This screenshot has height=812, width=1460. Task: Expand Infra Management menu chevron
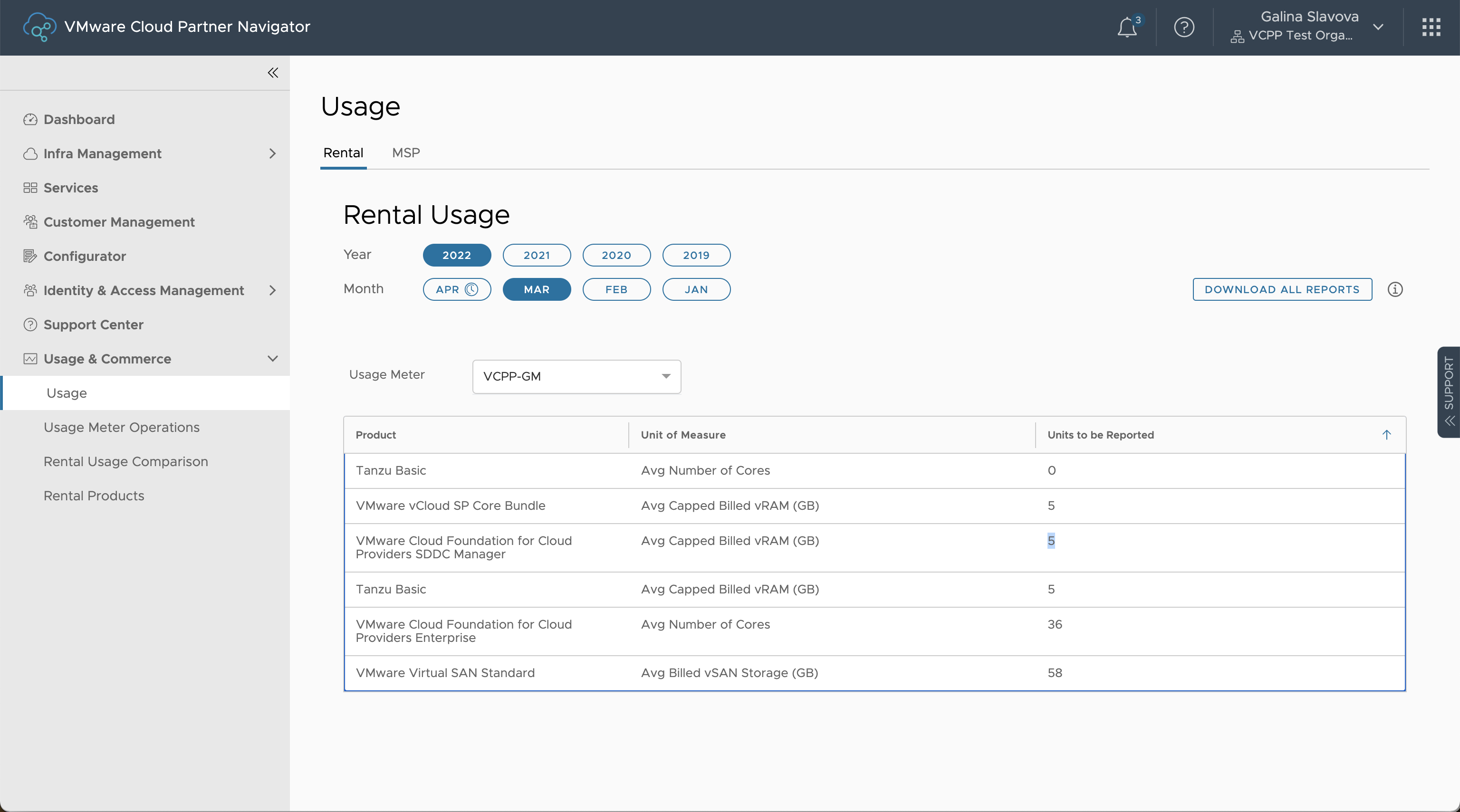[x=273, y=153]
